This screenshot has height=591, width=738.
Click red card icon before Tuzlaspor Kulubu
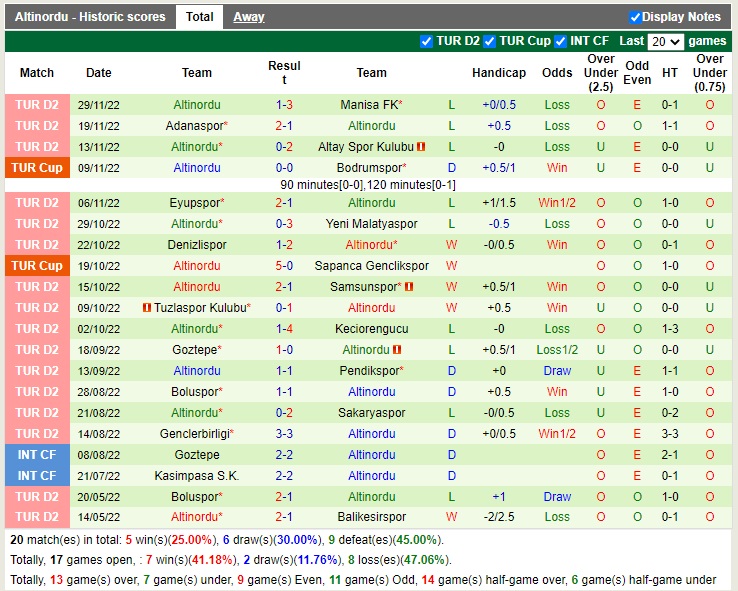pos(147,308)
